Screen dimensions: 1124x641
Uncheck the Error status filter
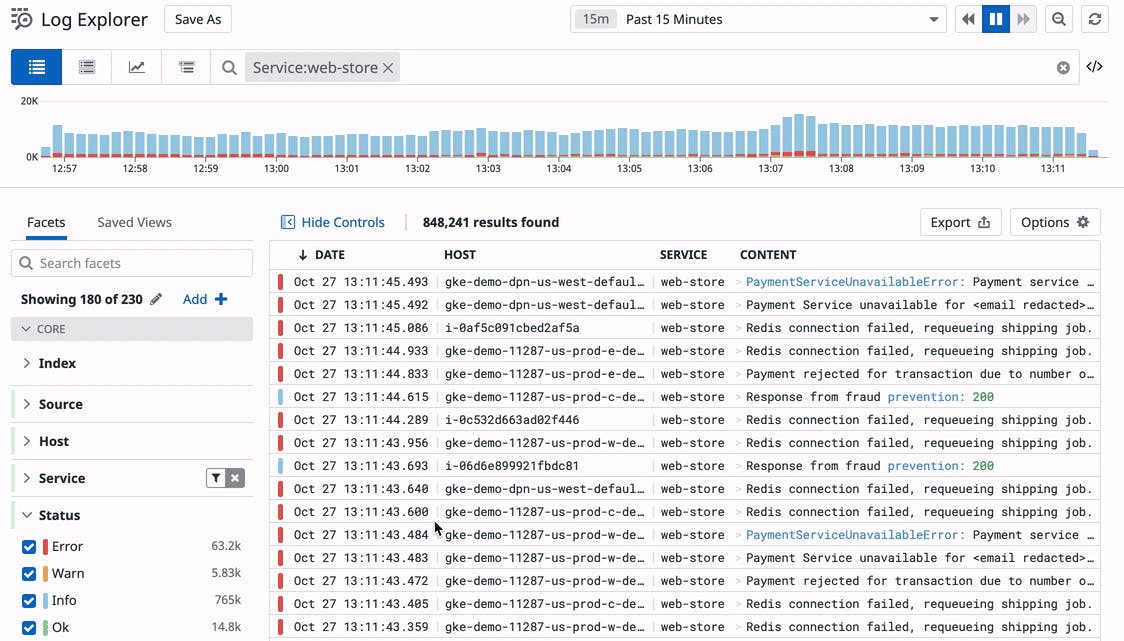click(29, 546)
